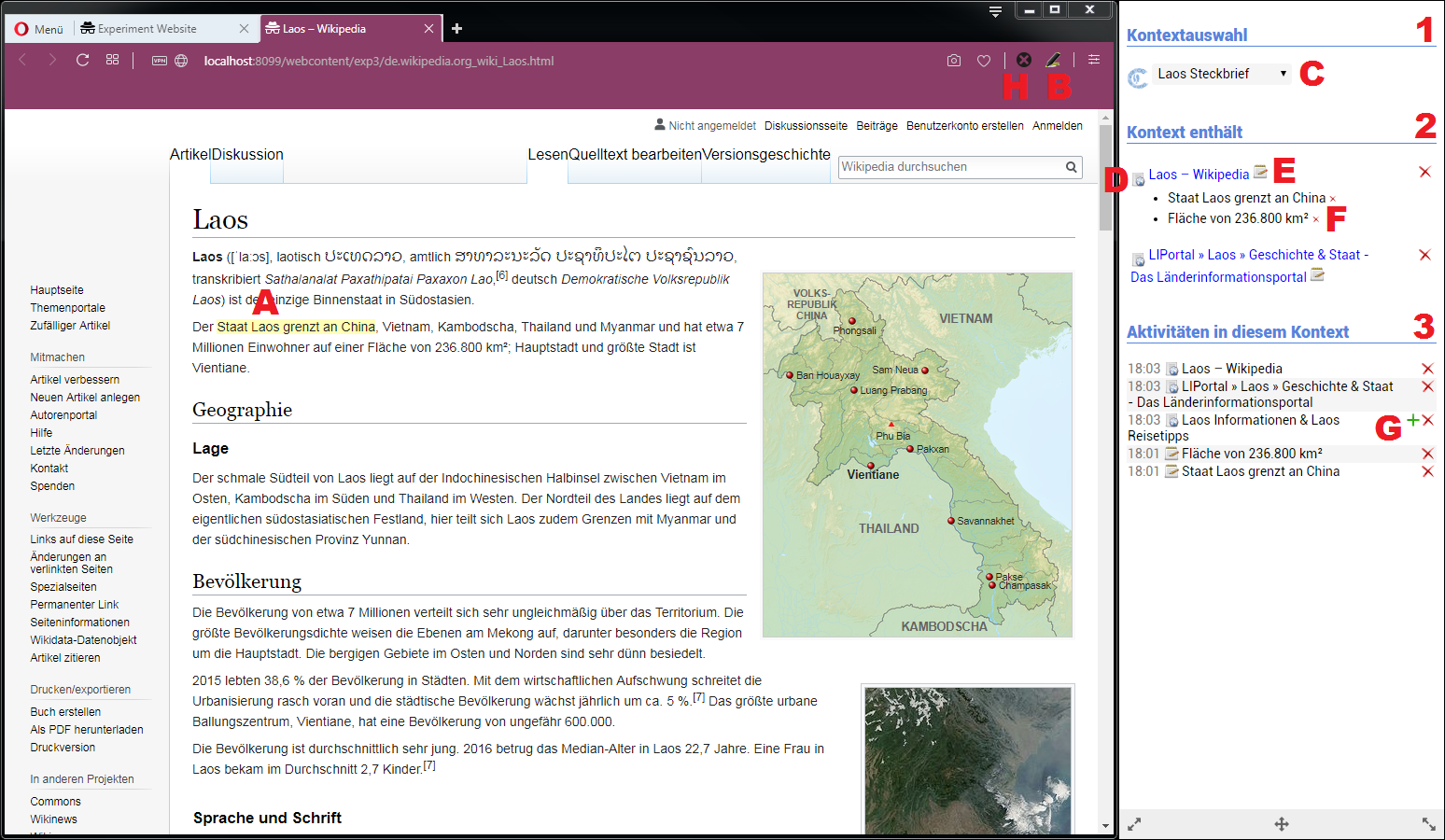Click note icon beside Laos – Wikipedia entry
Image resolution: width=1445 pixels, height=840 pixels.
(1260, 172)
